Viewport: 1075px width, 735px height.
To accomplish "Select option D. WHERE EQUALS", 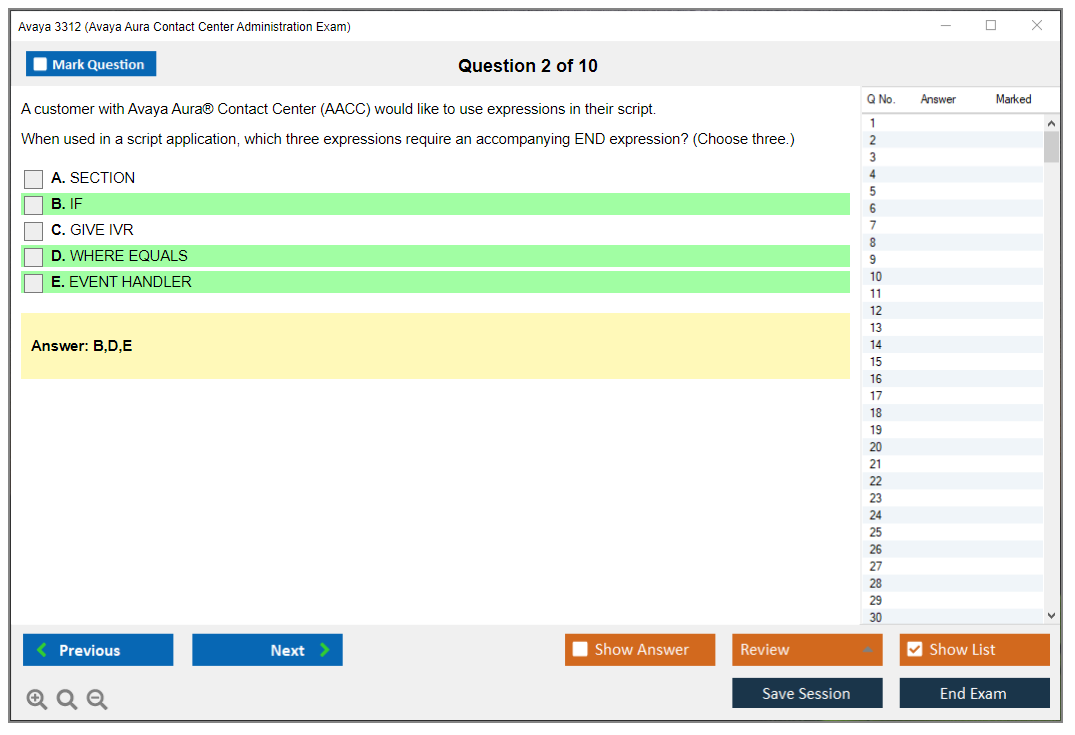I will point(34,257).
